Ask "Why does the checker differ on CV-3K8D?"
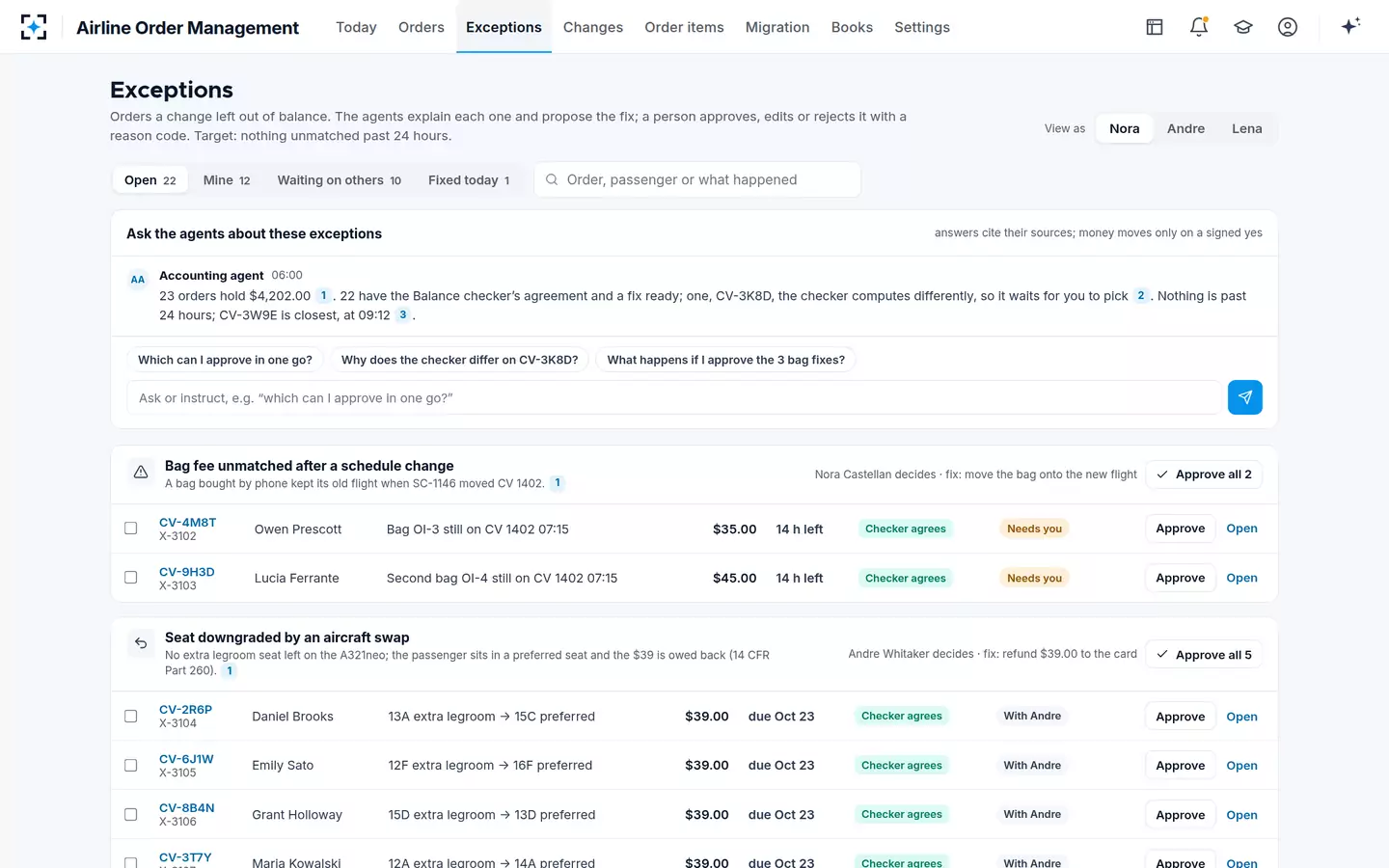This screenshot has height=868, width=1389. point(459,360)
